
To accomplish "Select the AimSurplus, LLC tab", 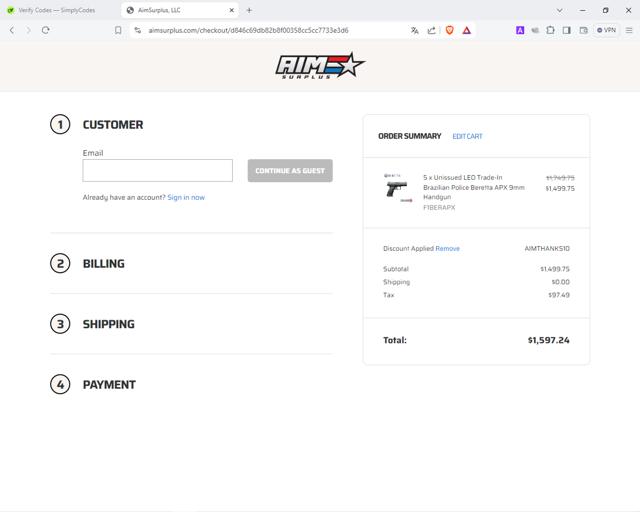I will point(180,10).
